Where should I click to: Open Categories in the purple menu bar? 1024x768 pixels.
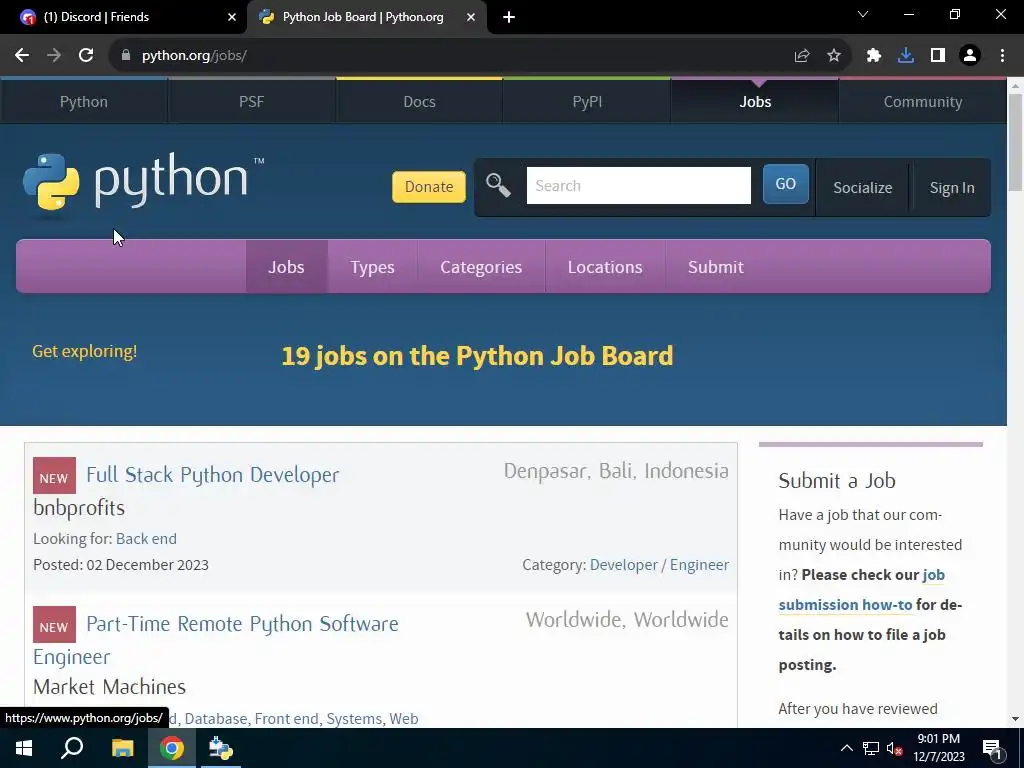tap(481, 266)
